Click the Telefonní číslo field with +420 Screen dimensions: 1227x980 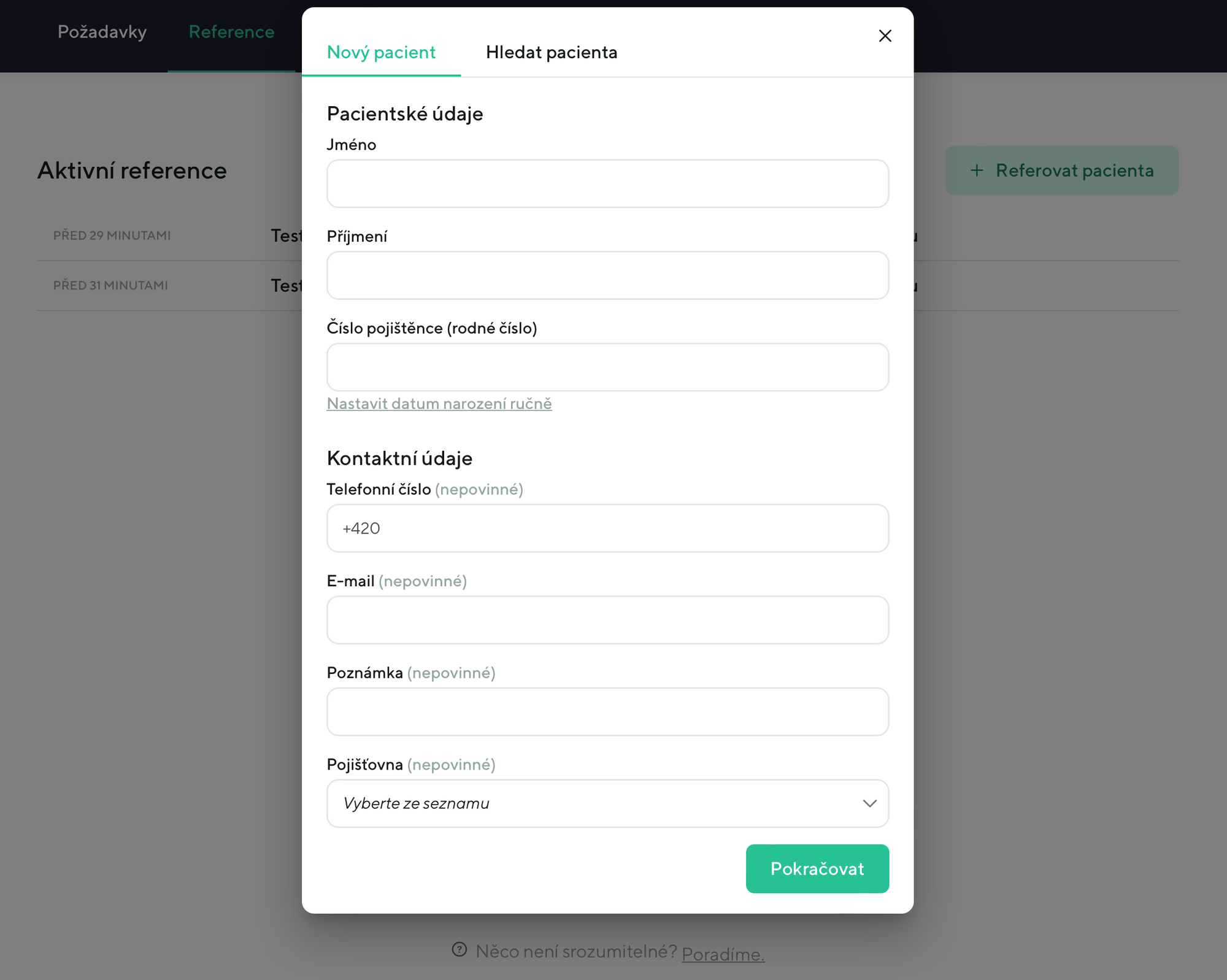pos(607,529)
